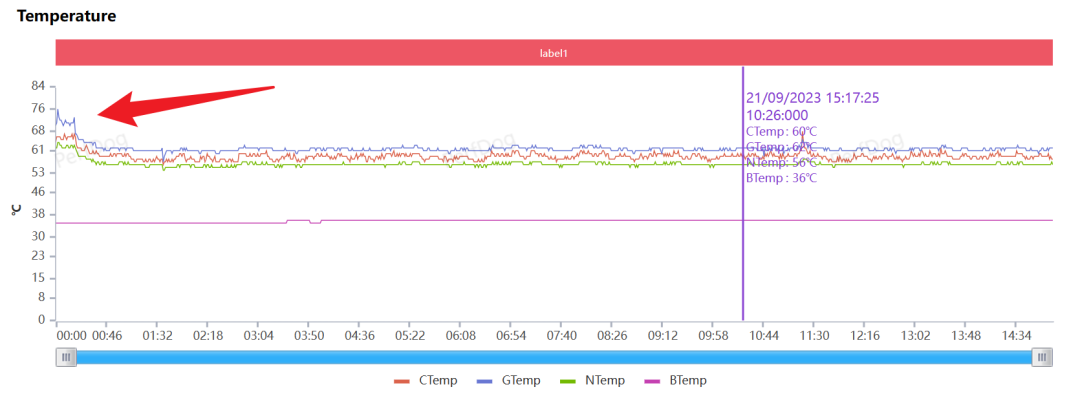Click the 00:46 x-axis time label
This screenshot has width=1080, height=398.
click(x=107, y=336)
